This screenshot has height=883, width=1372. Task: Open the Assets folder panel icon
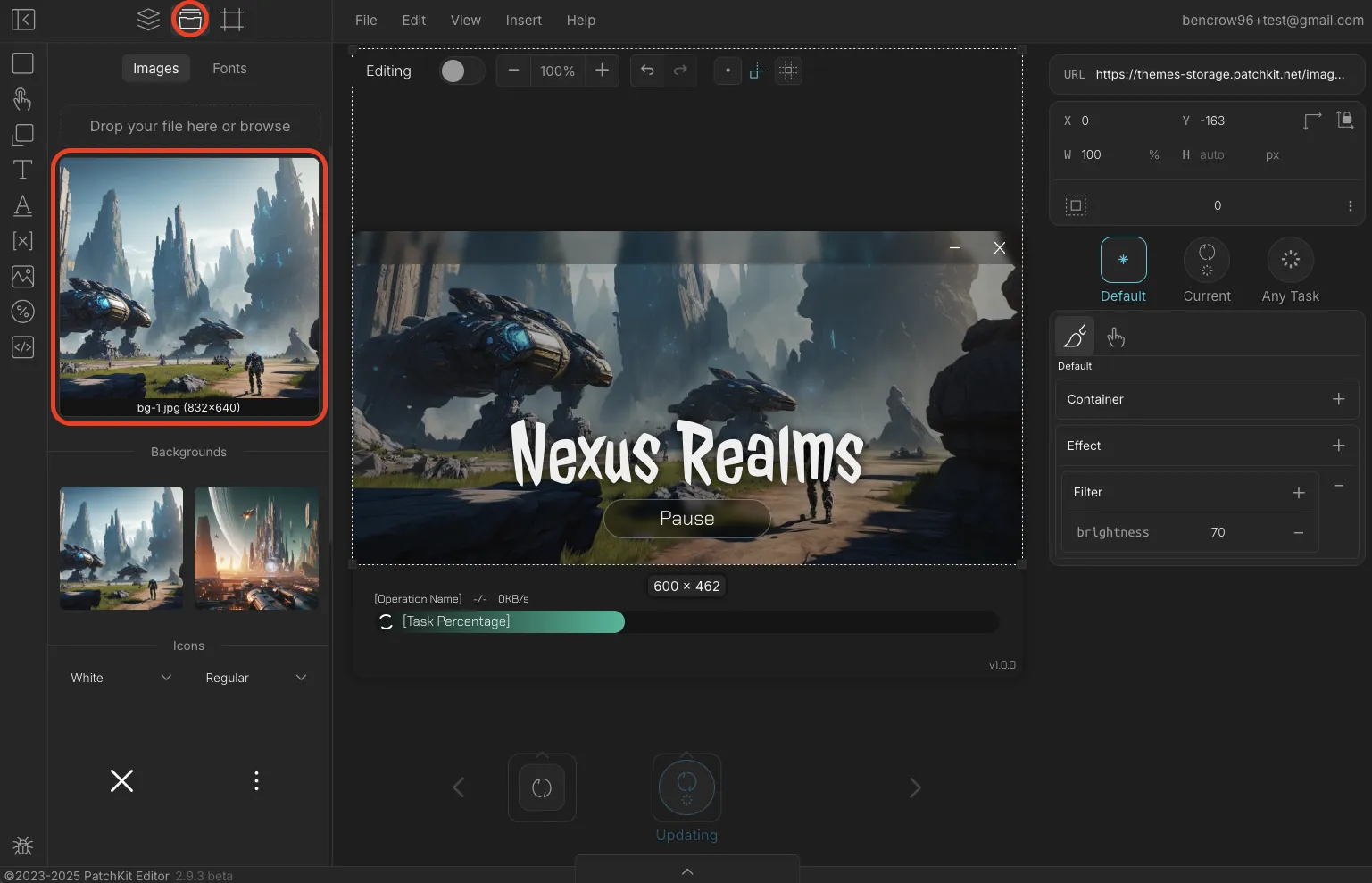pyautogui.click(x=190, y=20)
